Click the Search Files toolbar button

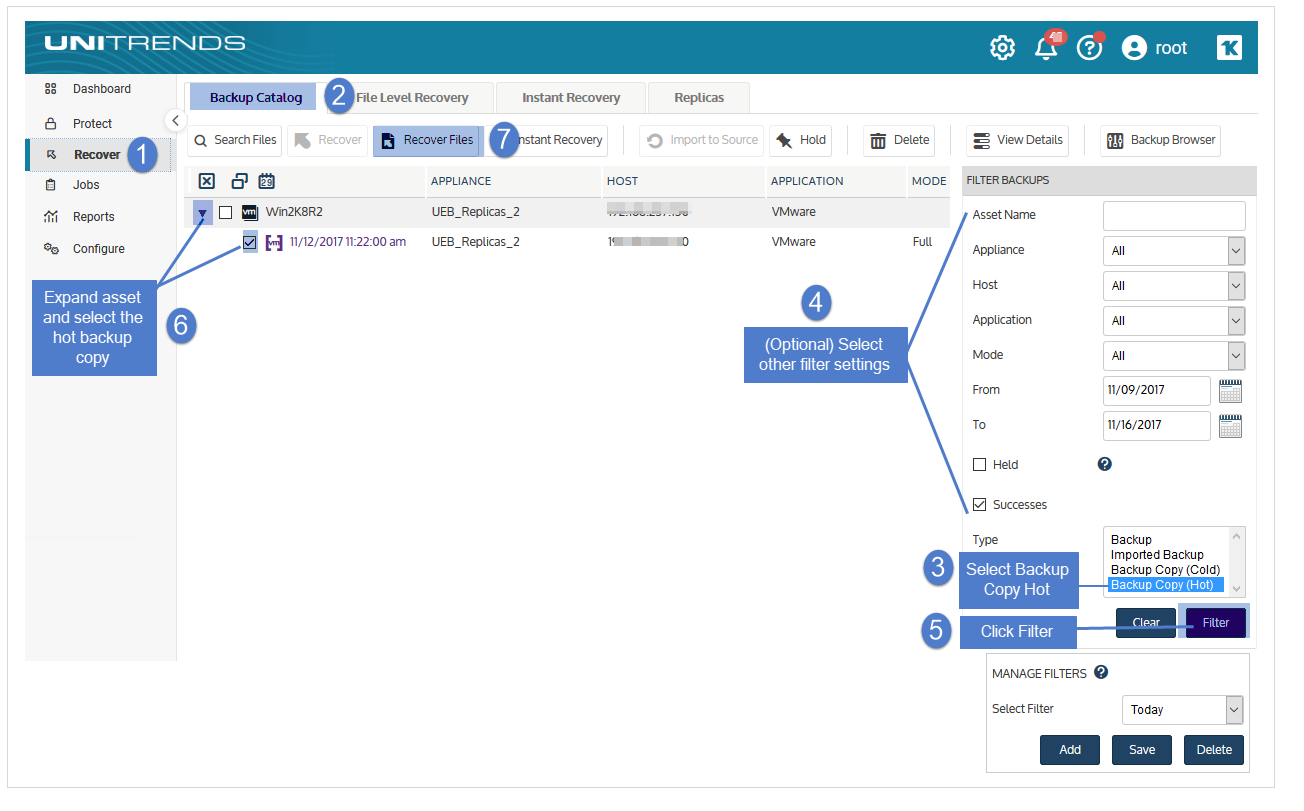pos(235,140)
